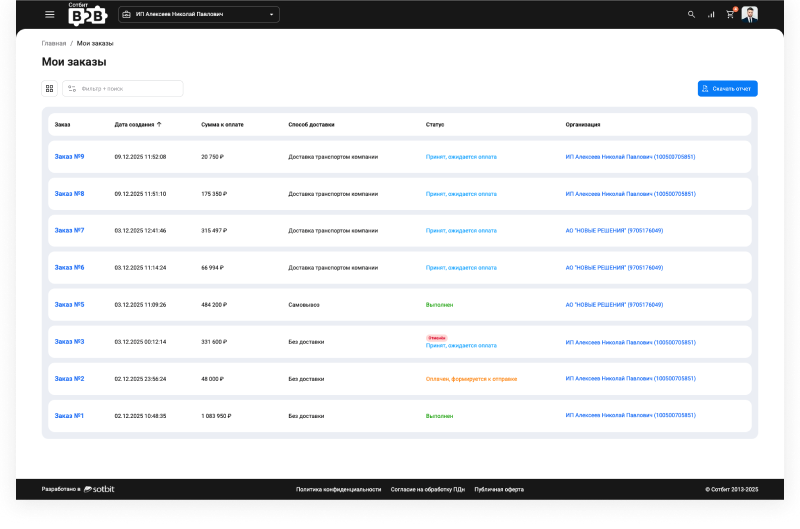Open order Заказ №5
The height and width of the screenshot is (529, 800).
(x=69, y=304)
